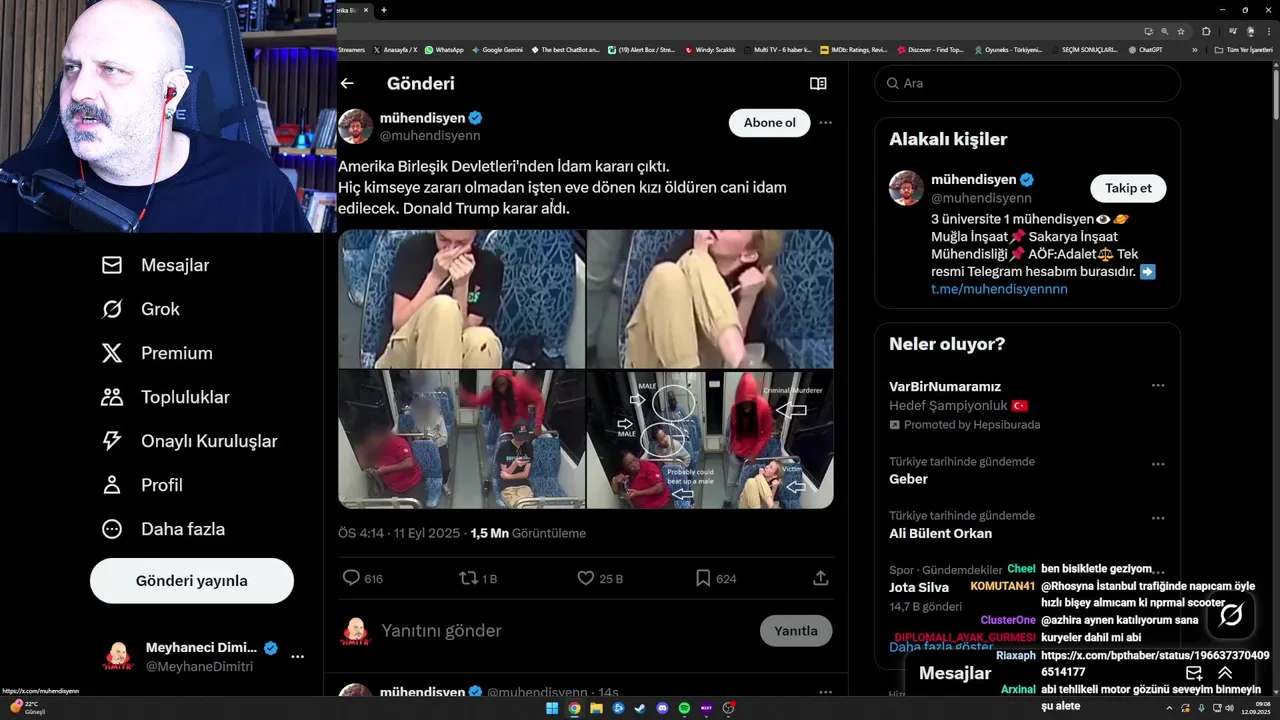Open options dots on mühendisyen's 14s reply
This screenshot has height=720, width=1280.
click(825, 691)
